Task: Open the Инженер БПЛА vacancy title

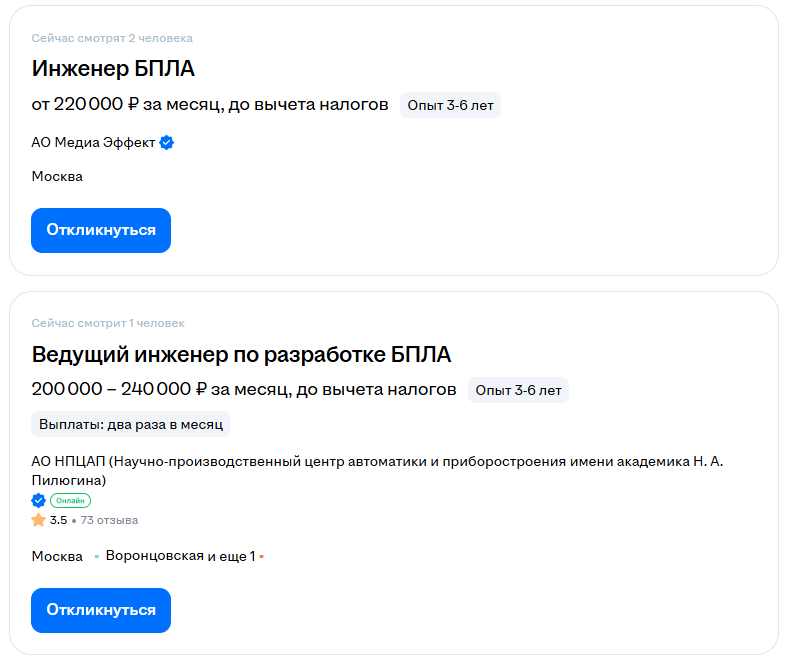Action: click(x=113, y=69)
